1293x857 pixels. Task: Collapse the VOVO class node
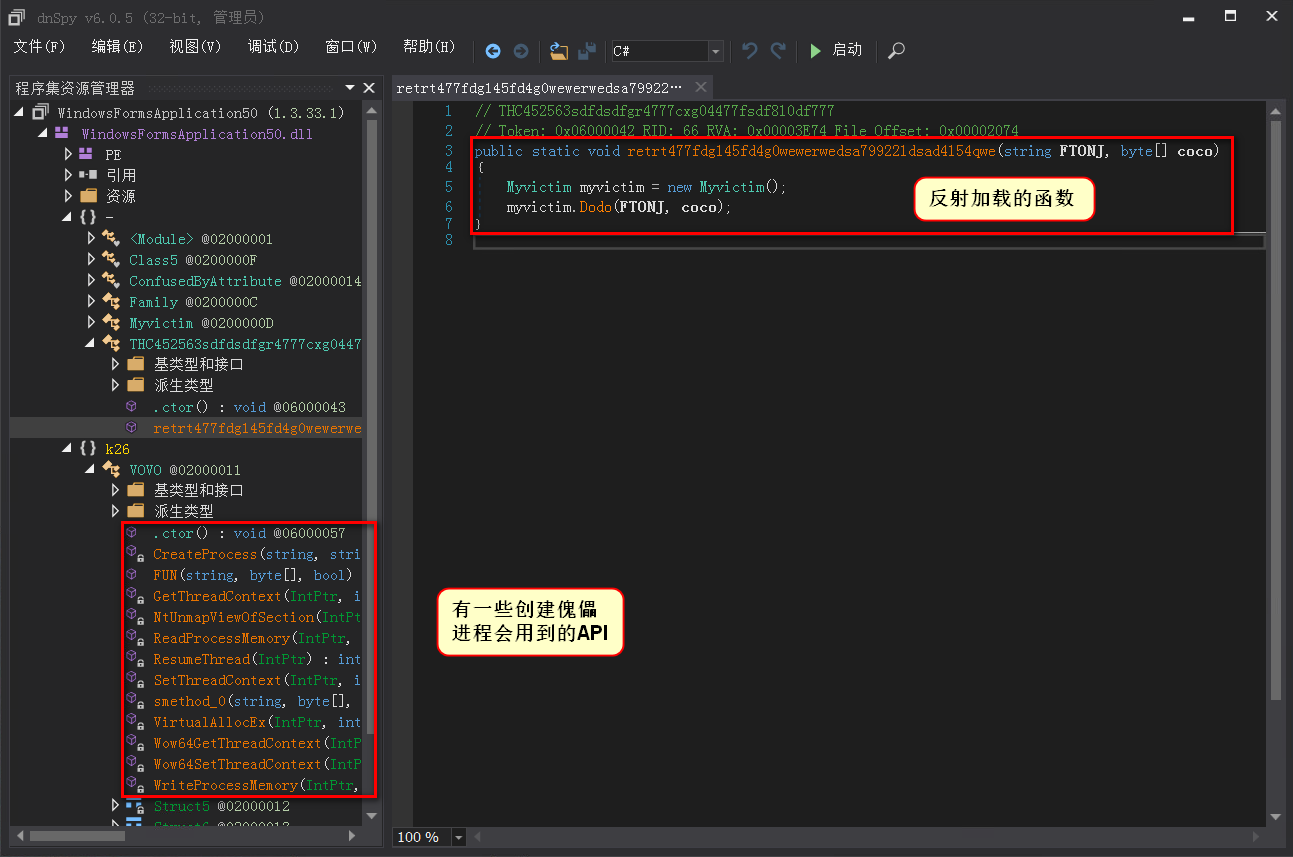(91, 470)
